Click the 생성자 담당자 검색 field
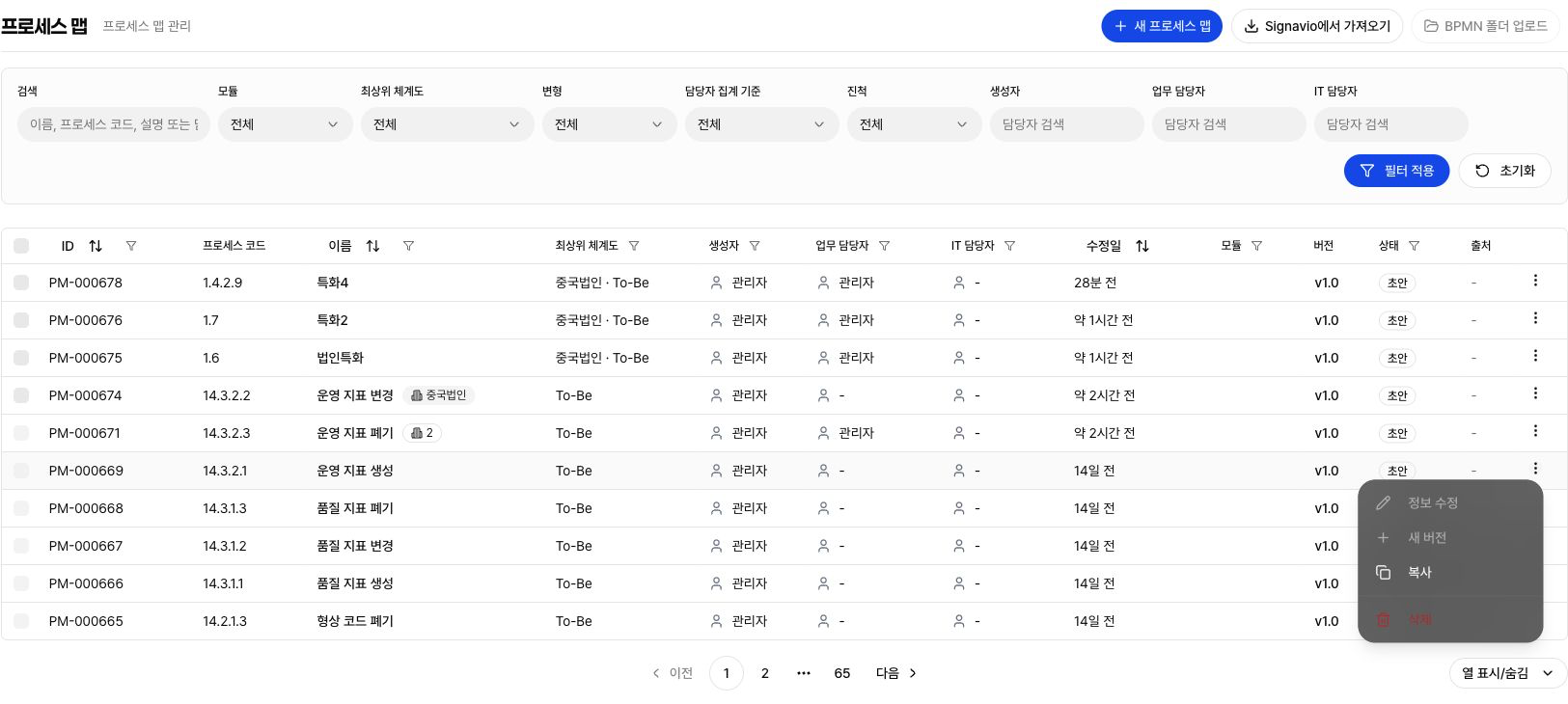The image size is (1568, 704). (1066, 124)
